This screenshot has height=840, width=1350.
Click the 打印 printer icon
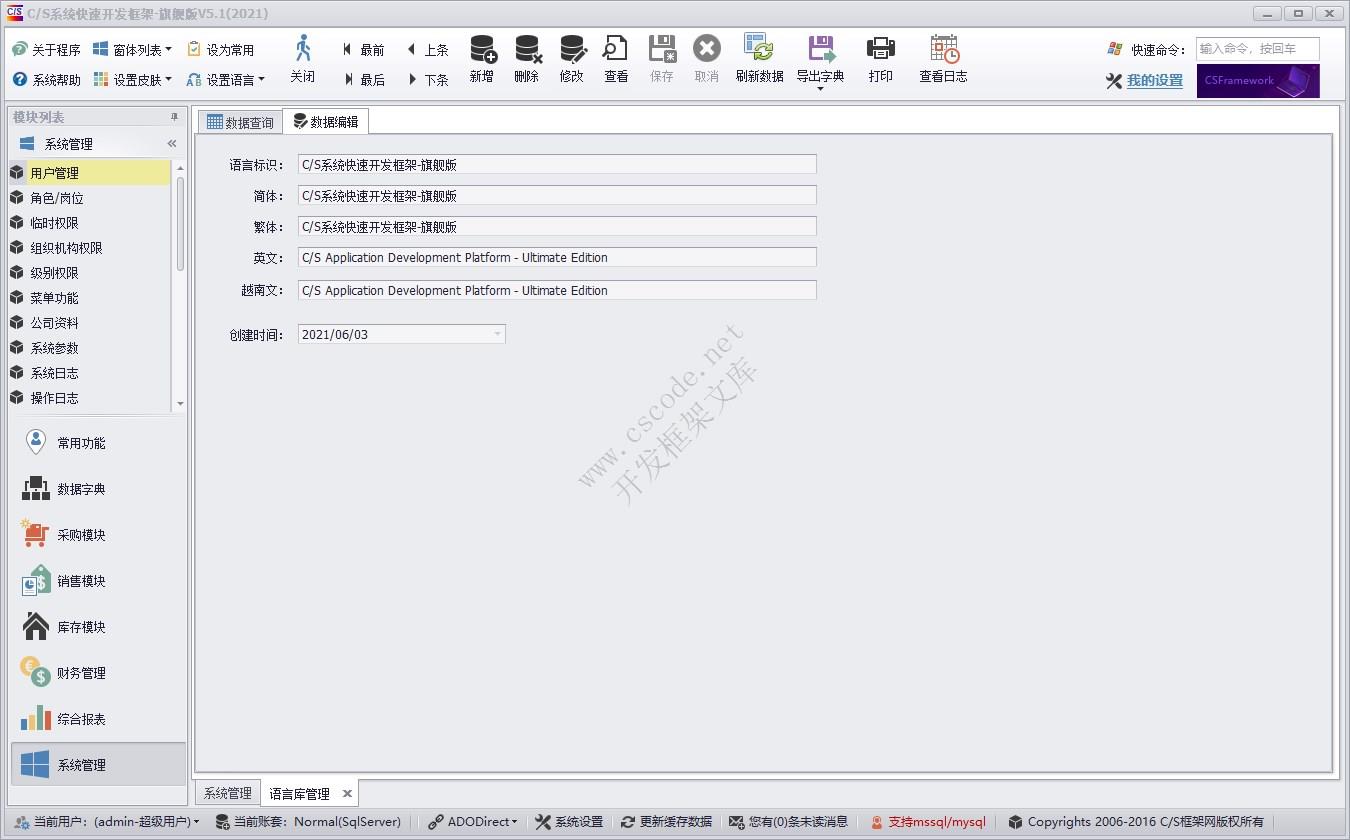880,50
